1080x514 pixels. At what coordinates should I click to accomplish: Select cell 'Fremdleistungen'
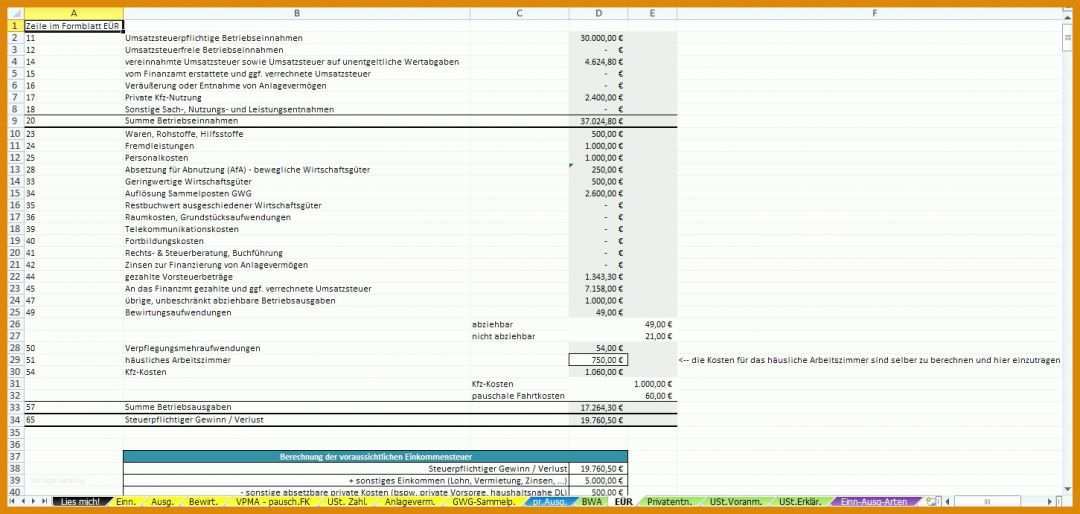click(297, 145)
